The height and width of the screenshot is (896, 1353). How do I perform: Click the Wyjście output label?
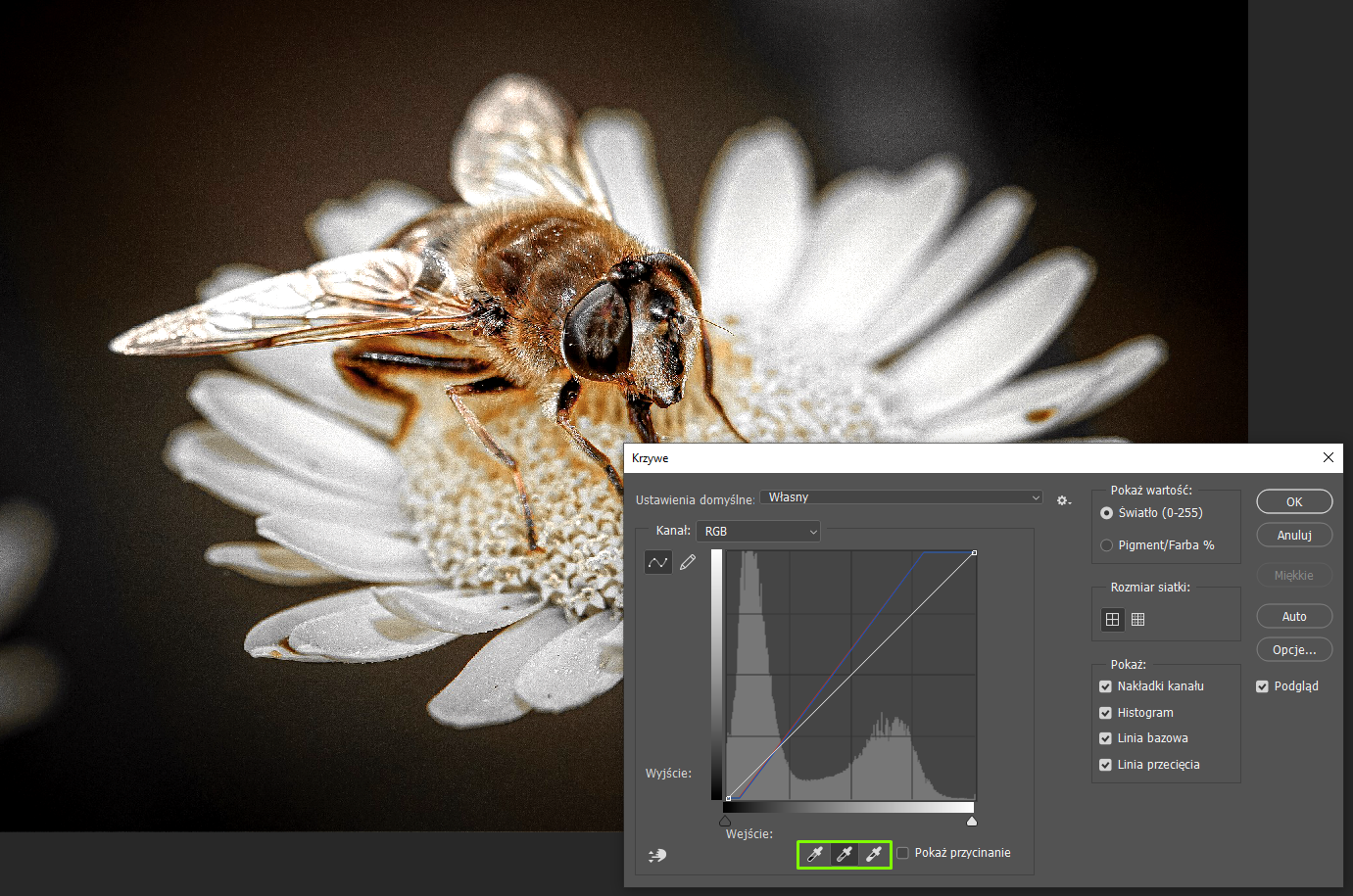click(668, 774)
